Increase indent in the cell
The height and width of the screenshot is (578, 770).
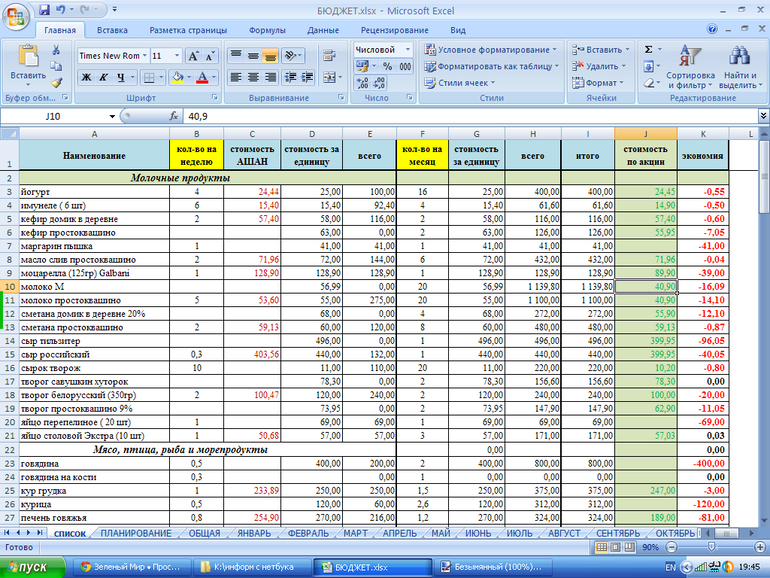point(307,77)
